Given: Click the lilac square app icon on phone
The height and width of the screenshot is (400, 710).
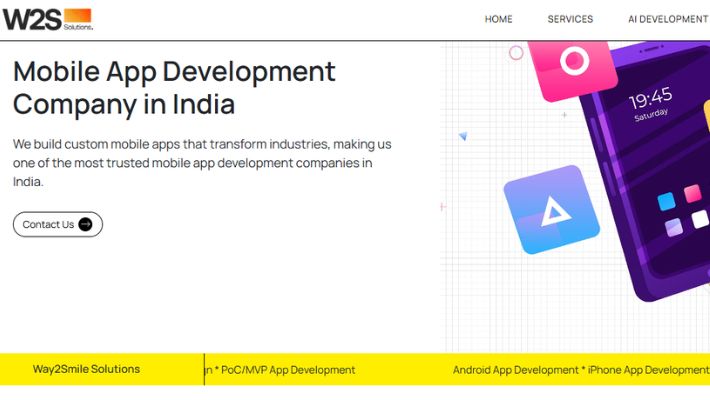Looking at the screenshot, I should point(674,227).
